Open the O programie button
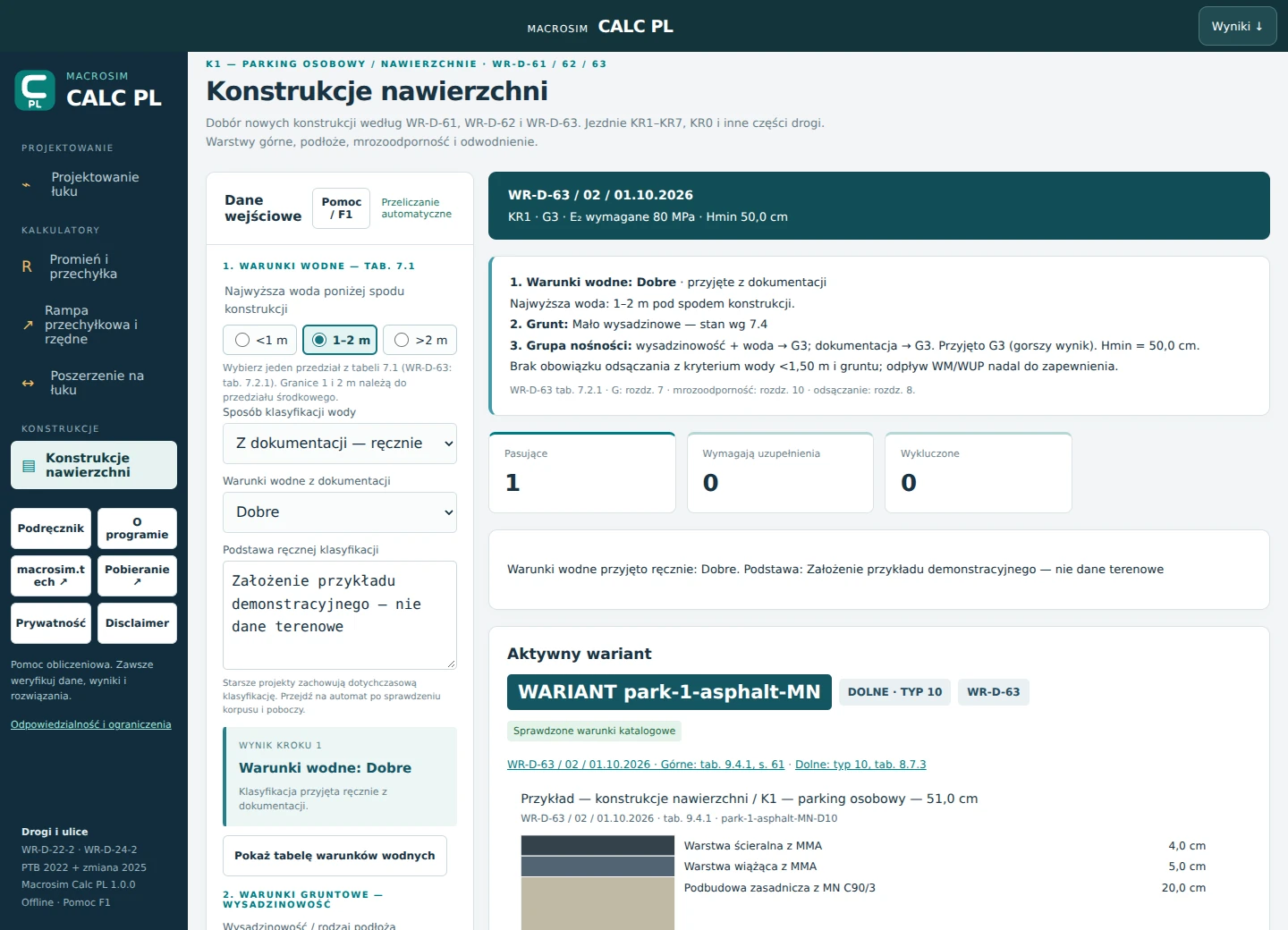 point(137,528)
